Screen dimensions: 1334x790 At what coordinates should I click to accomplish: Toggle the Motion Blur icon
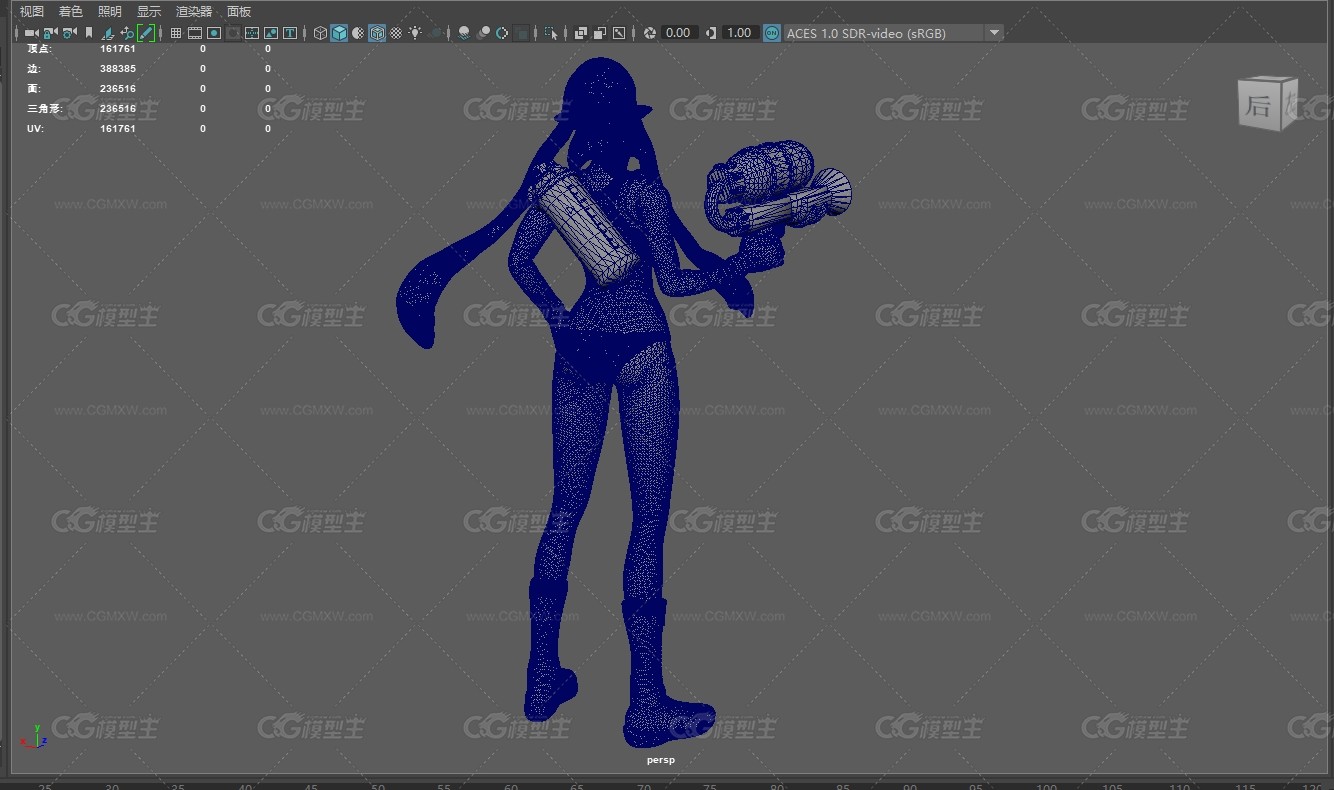pos(484,33)
